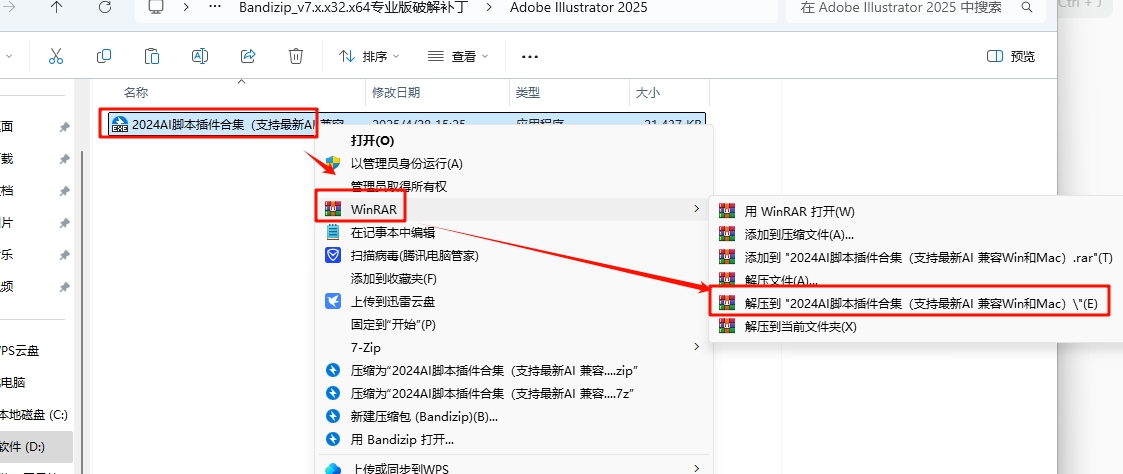Sort by Modified date (修改日期) column

[x=396, y=92]
